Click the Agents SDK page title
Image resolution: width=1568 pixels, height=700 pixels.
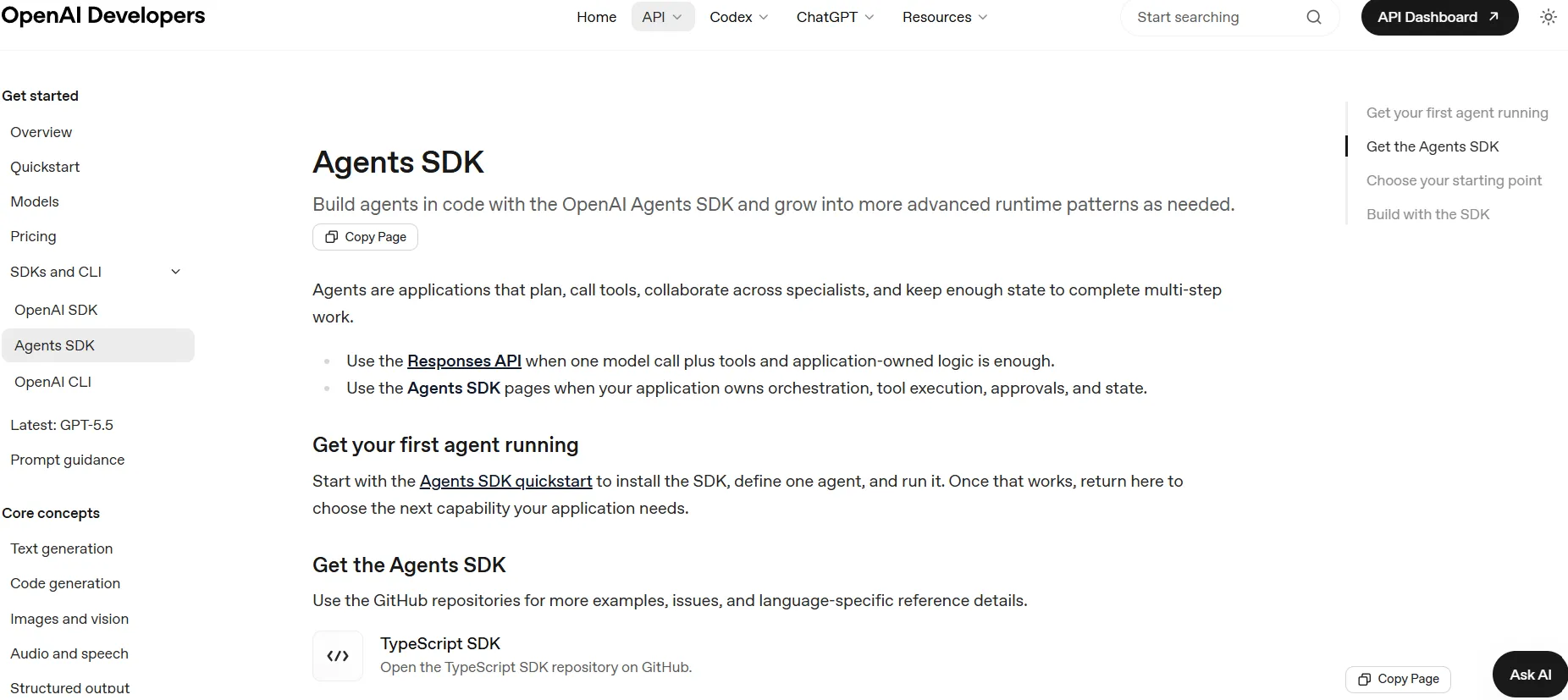click(x=398, y=162)
